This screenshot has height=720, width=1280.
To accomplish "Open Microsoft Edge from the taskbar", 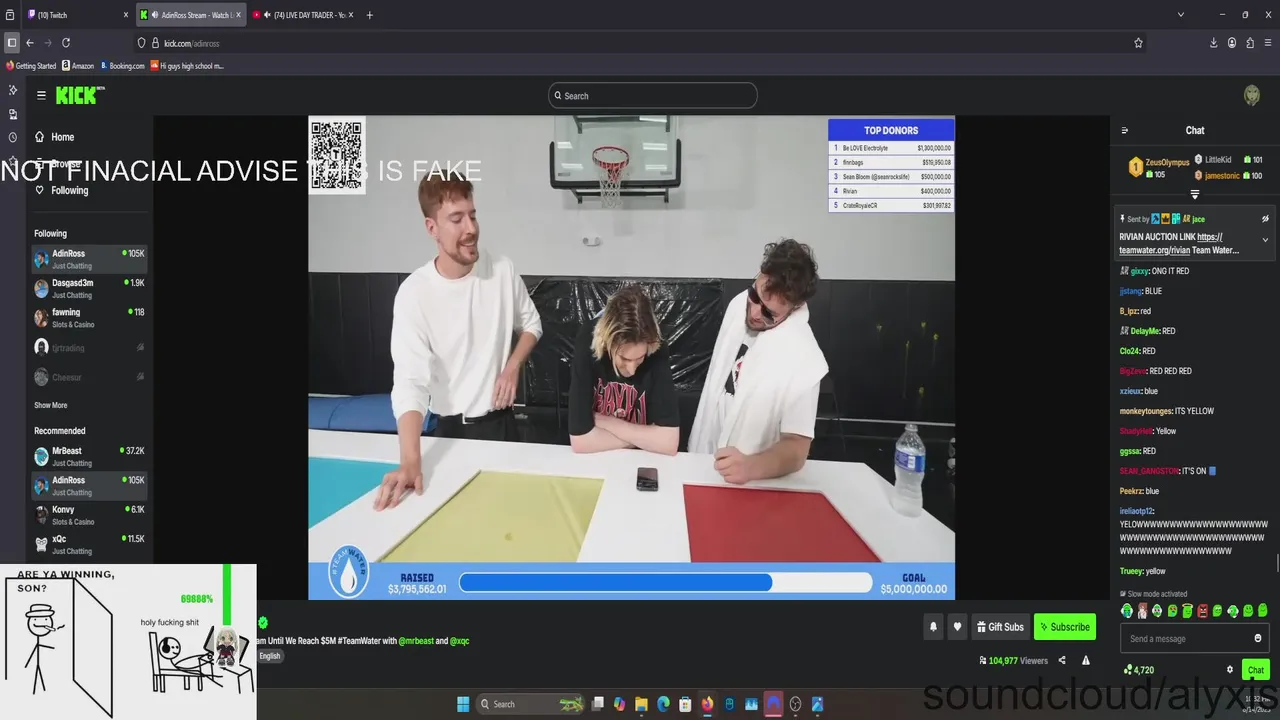I will coord(663,704).
